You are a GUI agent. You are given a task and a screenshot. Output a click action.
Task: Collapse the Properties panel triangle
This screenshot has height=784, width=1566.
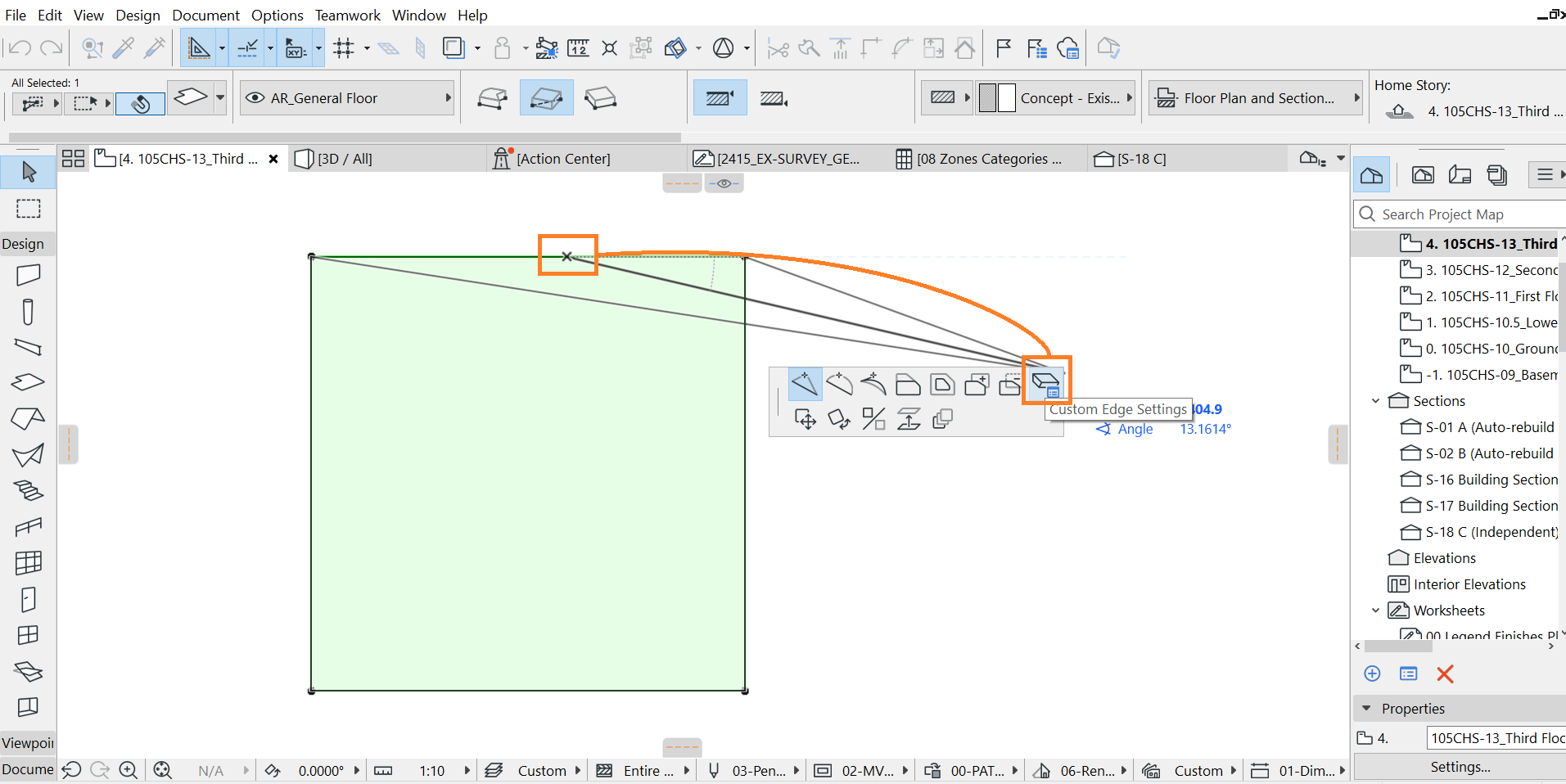(1366, 708)
